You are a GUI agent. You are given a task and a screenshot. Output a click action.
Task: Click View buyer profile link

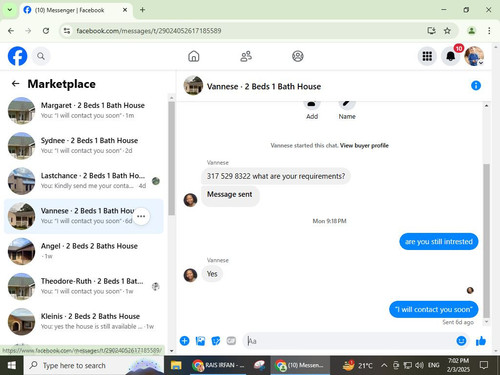(364, 145)
